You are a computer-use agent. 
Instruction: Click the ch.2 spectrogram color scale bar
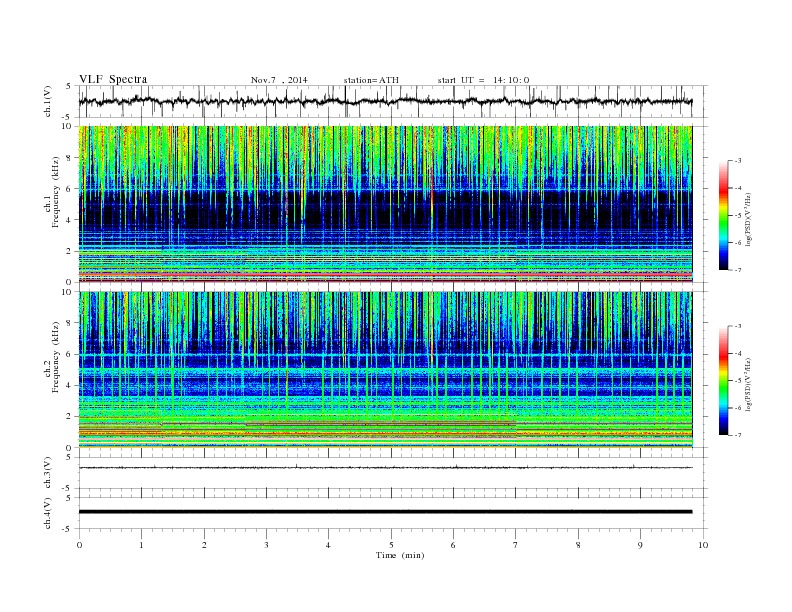point(723,380)
